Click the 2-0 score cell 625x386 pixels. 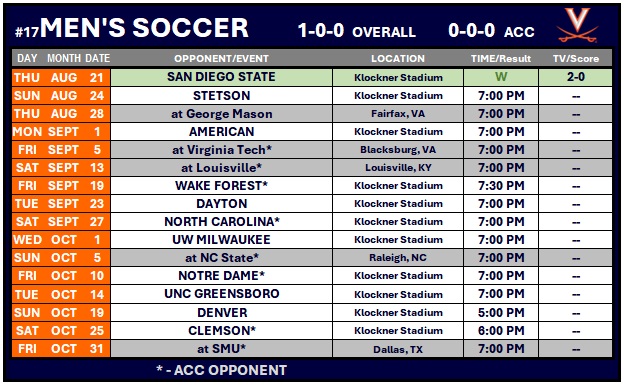(576, 77)
